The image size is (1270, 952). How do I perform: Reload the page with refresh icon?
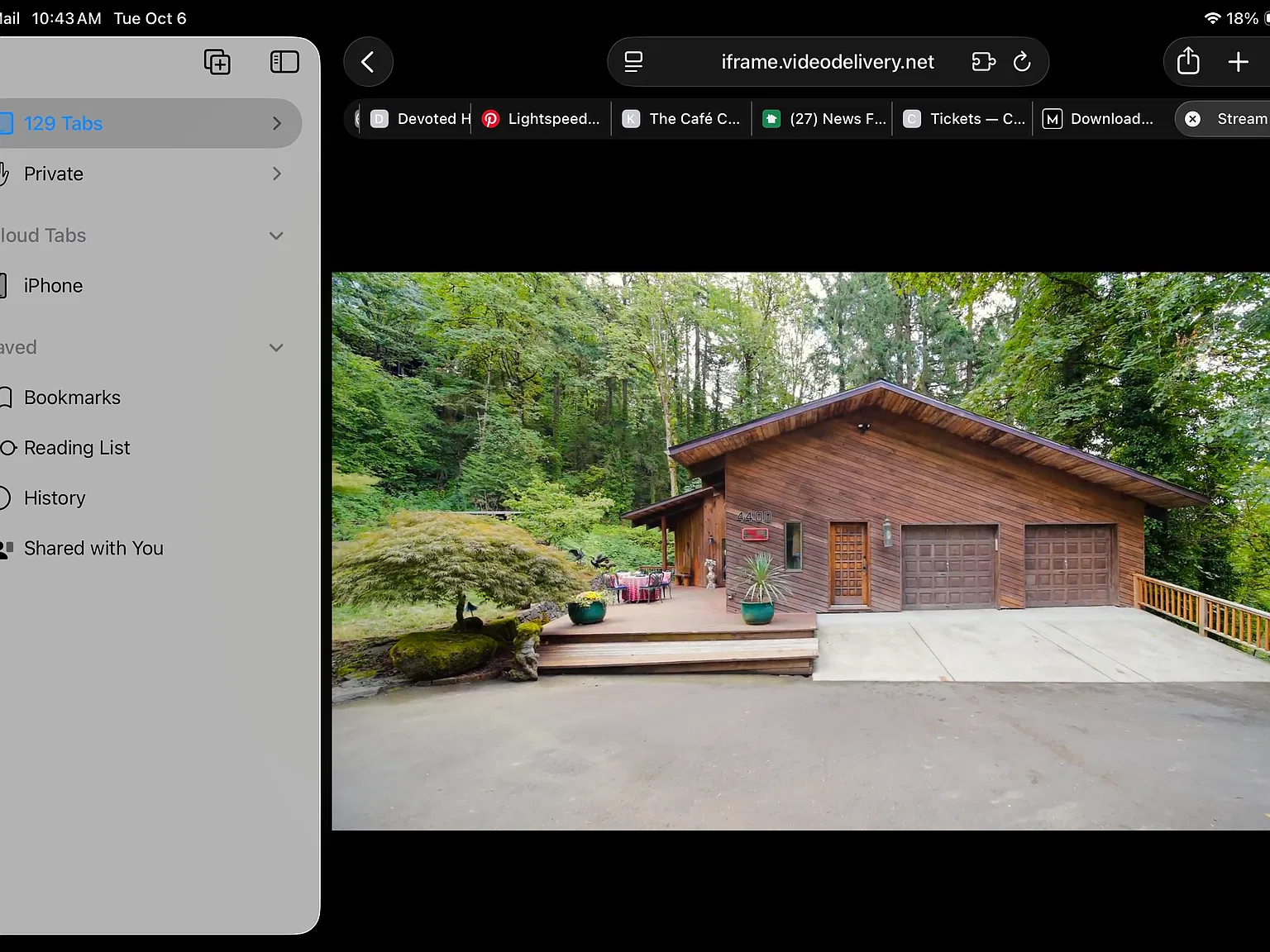coord(1022,62)
